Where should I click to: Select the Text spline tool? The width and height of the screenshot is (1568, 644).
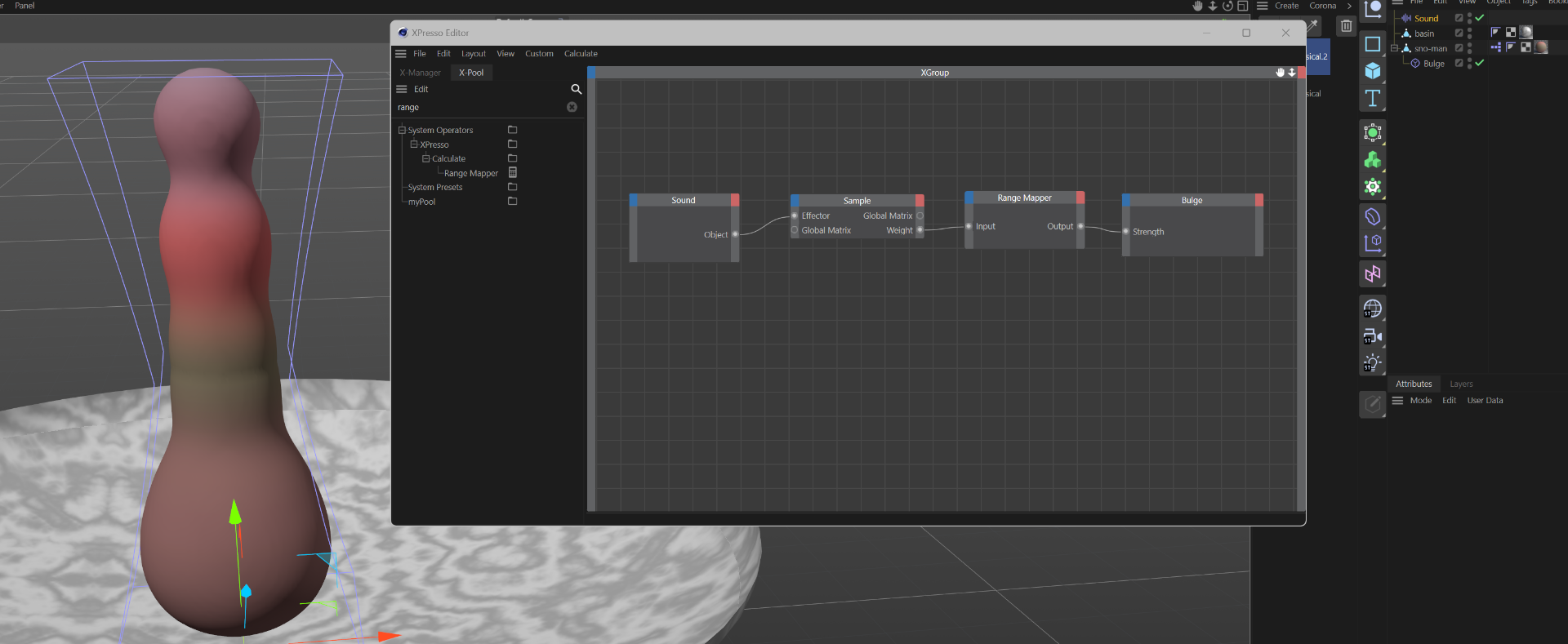[x=1373, y=98]
